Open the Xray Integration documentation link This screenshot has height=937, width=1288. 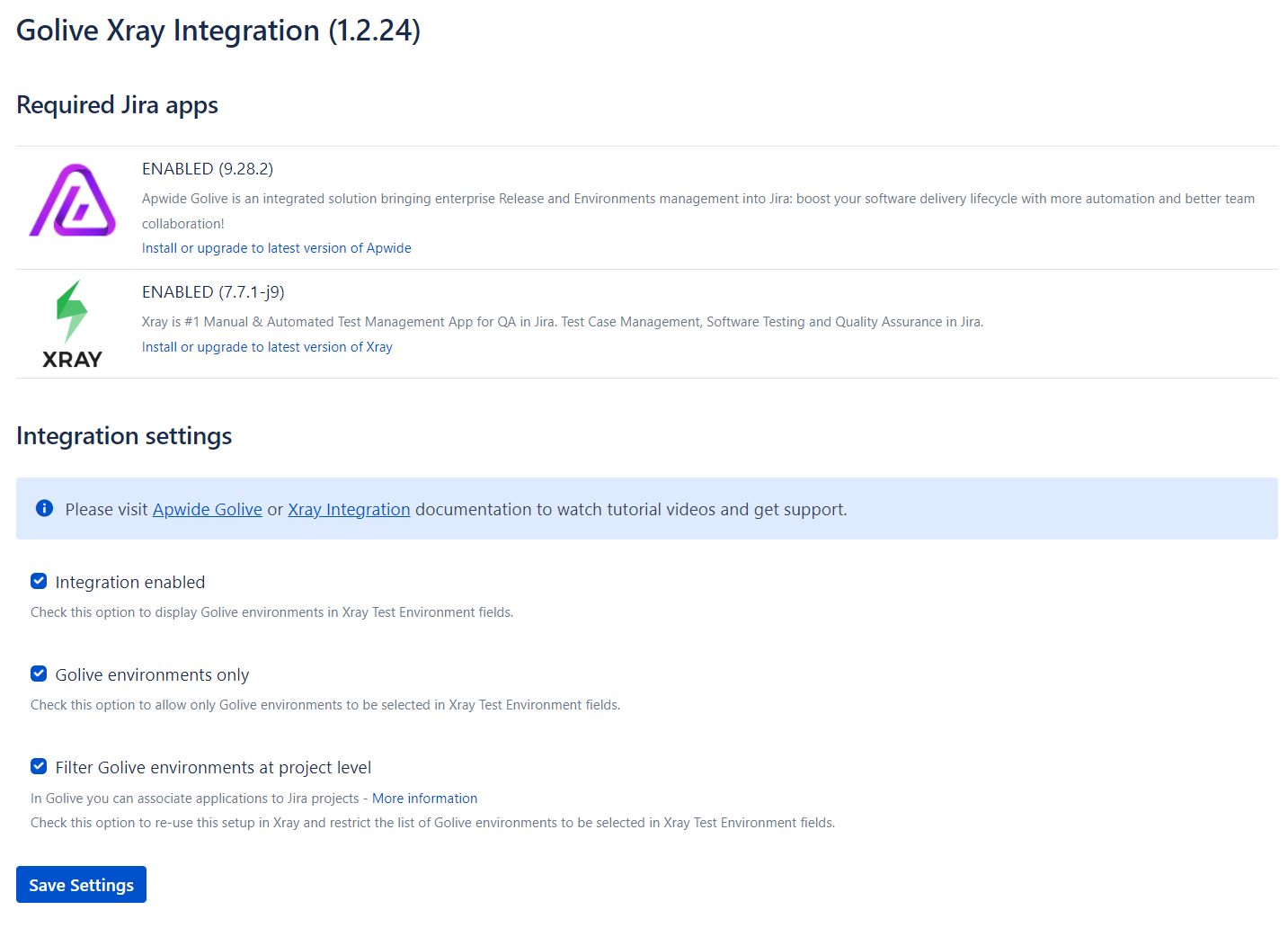tap(349, 510)
